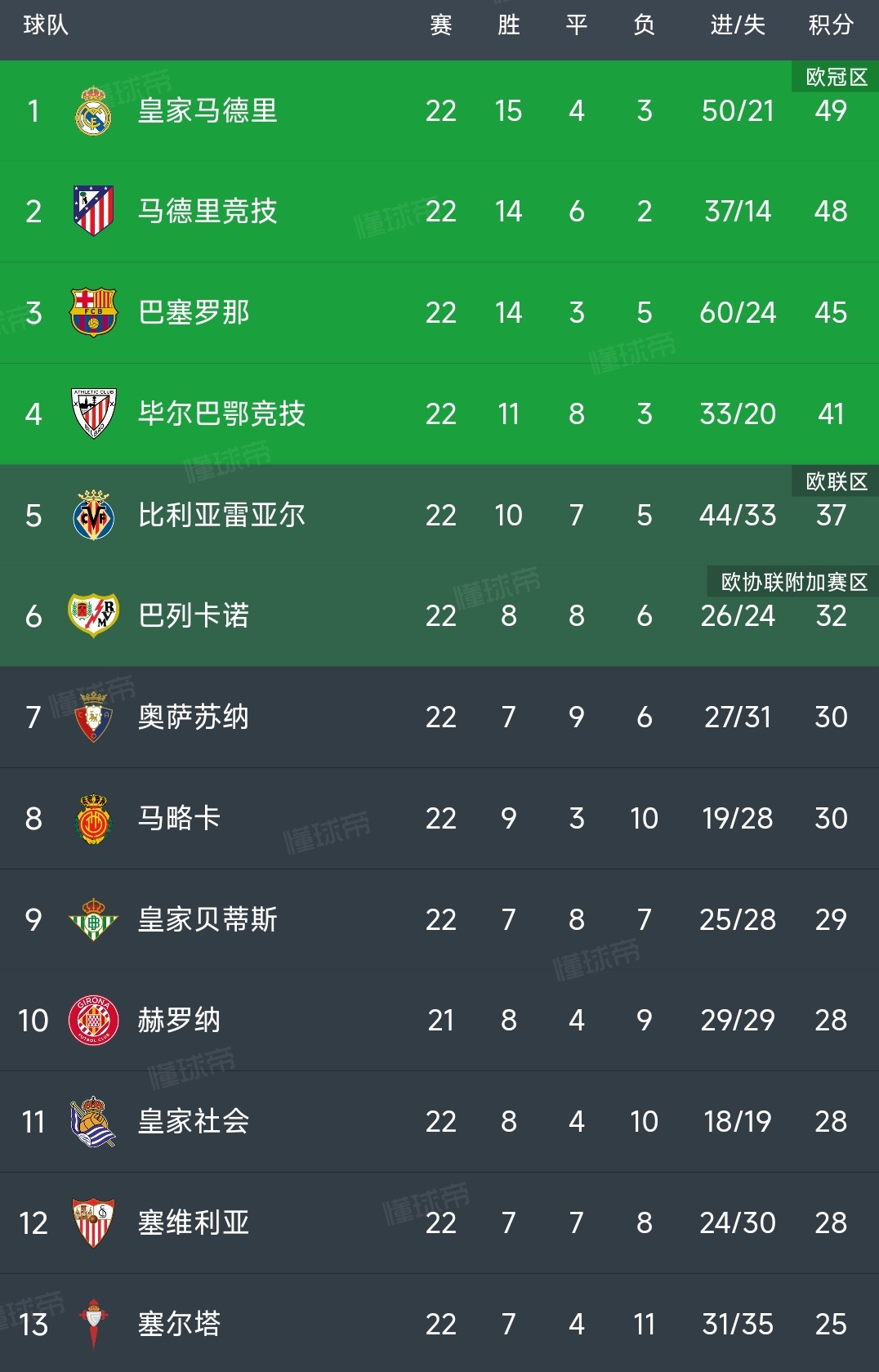The height and width of the screenshot is (1372, 879).
Task: Select the Real Sociedad club crest
Action: [93, 1121]
